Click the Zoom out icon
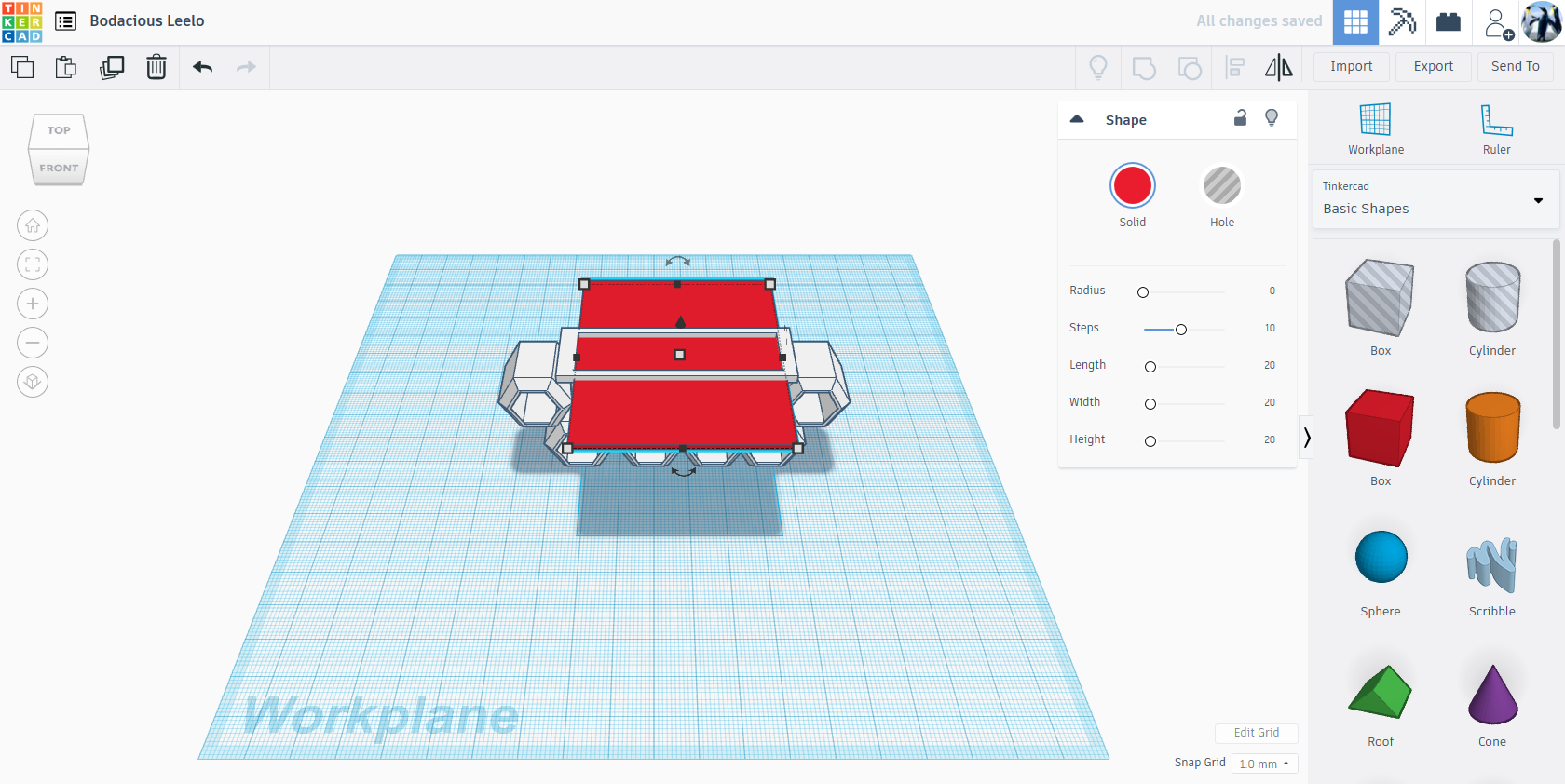This screenshot has width=1565, height=784. point(33,343)
